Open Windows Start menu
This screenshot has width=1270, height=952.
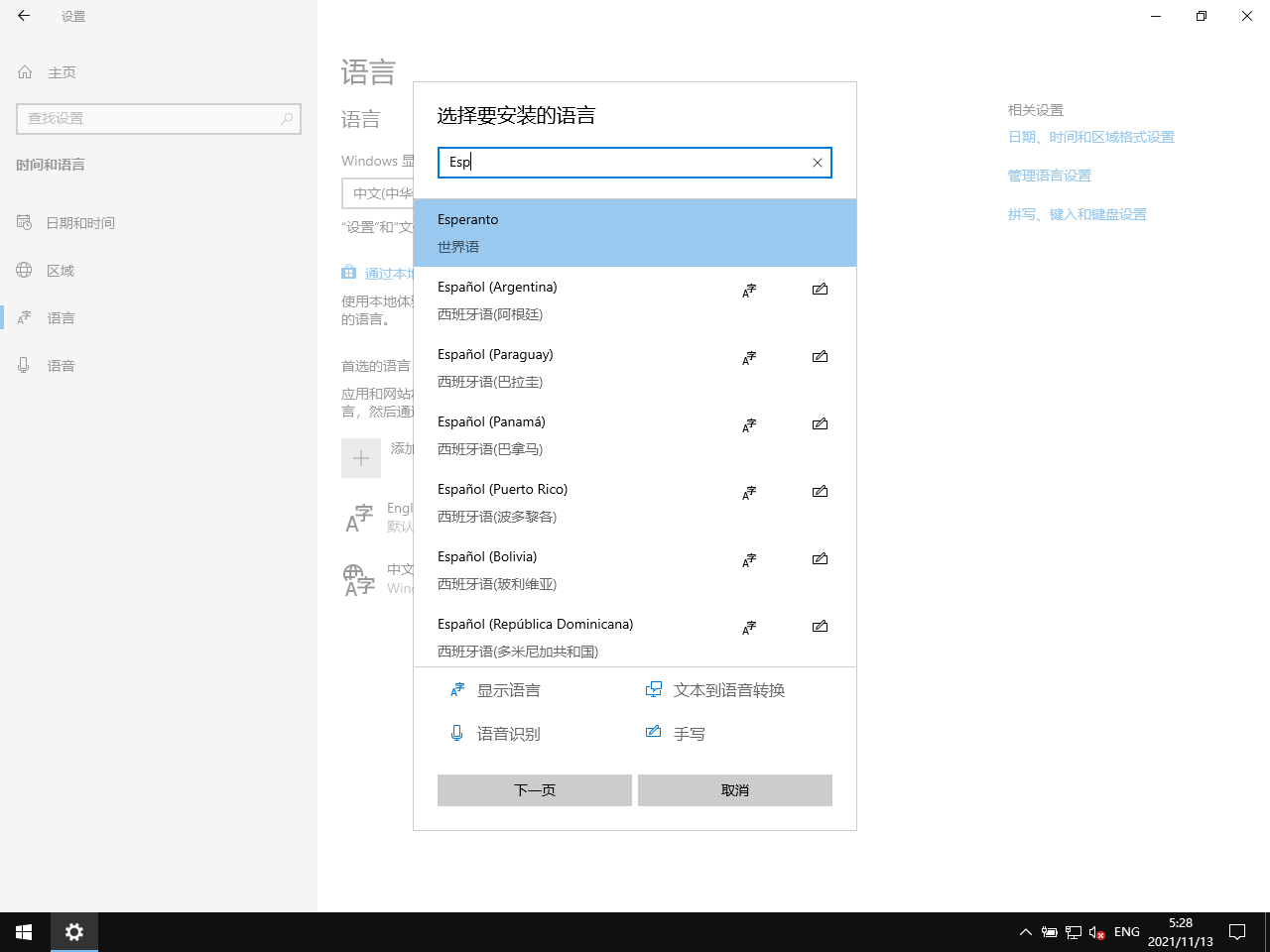pyautogui.click(x=24, y=932)
